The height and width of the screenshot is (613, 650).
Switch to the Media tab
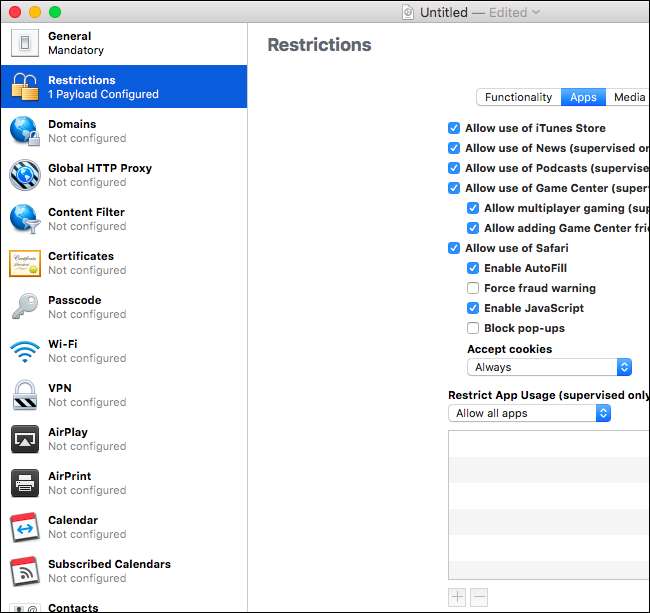tap(628, 97)
